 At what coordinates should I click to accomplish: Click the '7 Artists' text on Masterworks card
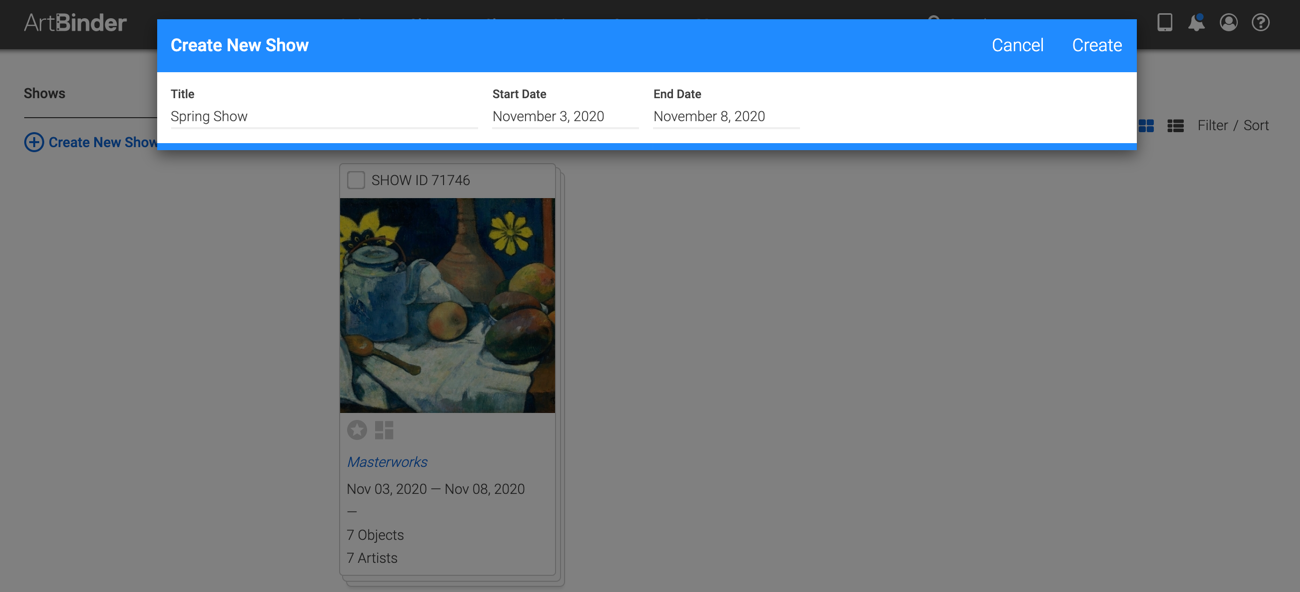coord(372,558)
